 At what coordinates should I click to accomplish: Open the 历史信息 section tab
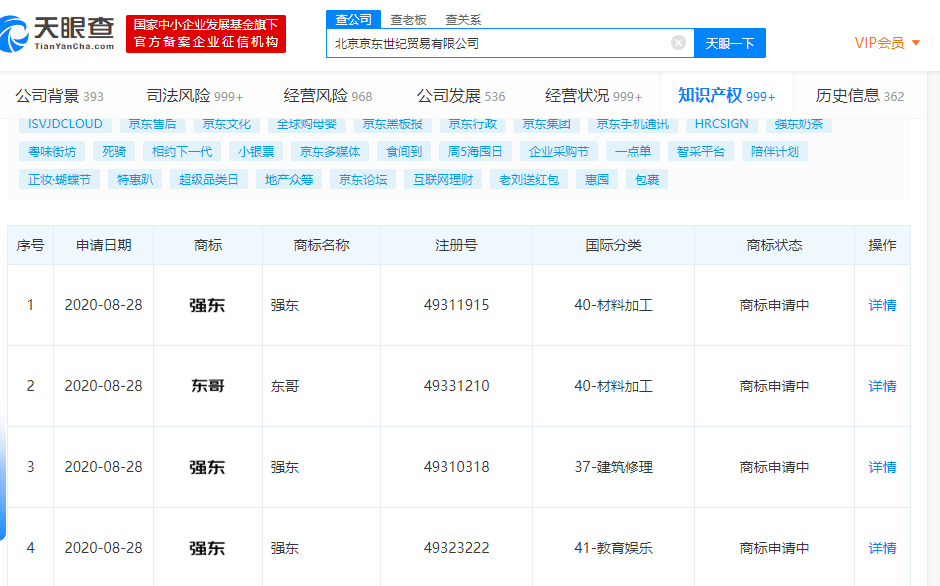(x=859, y=96)
